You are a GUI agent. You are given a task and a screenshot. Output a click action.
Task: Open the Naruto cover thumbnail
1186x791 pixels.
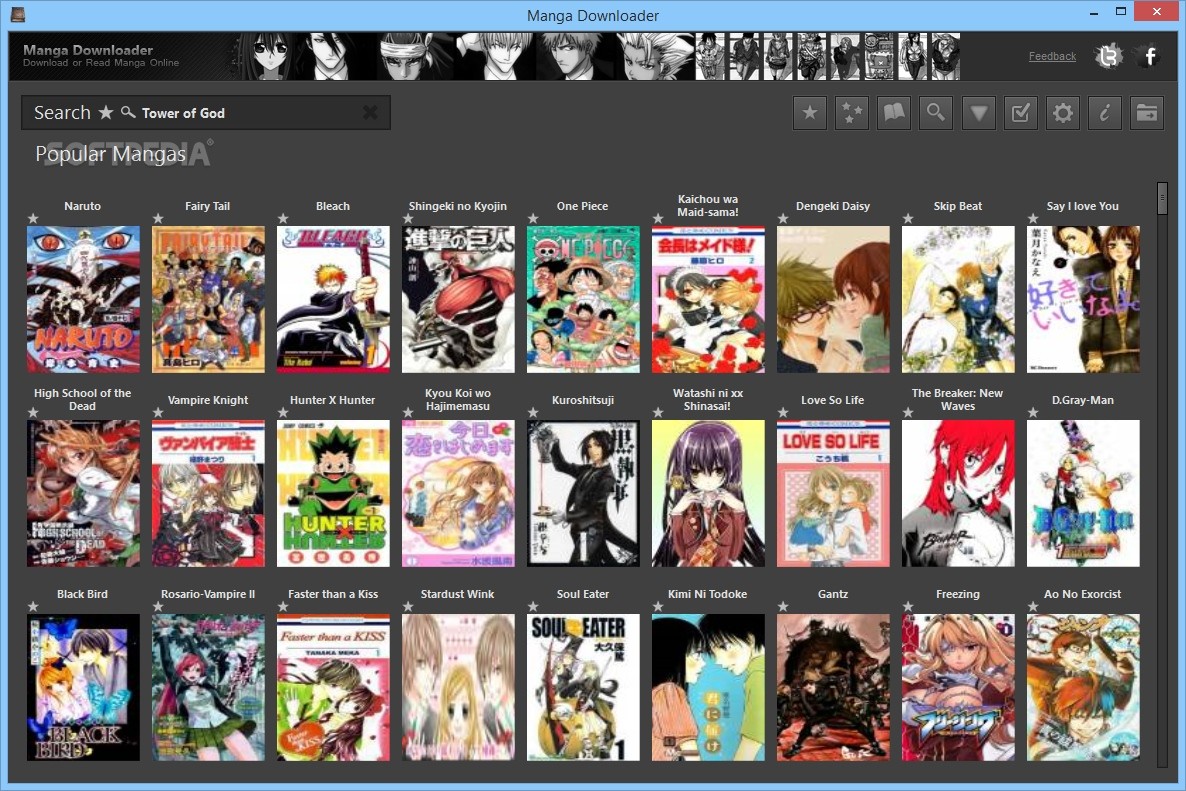pos(83,299)
